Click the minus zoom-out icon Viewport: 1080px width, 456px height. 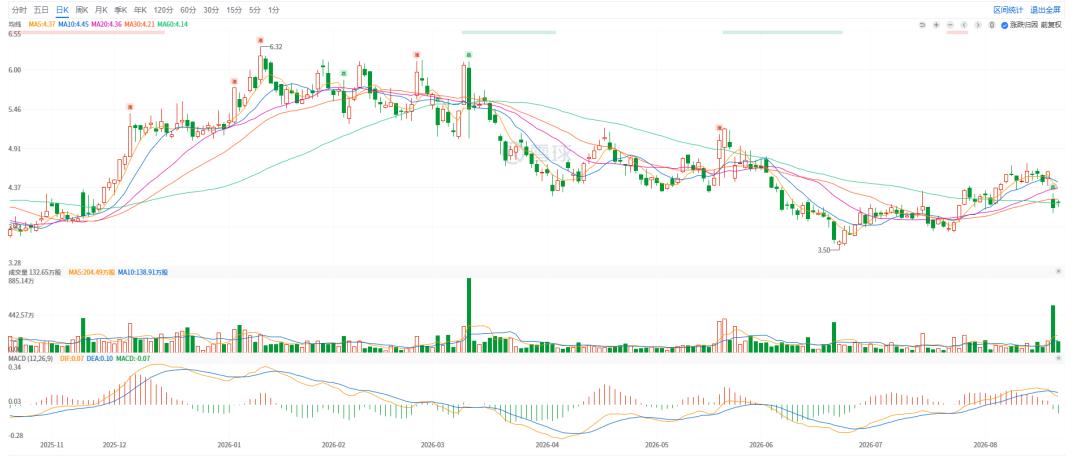click(x=950, y=25)
